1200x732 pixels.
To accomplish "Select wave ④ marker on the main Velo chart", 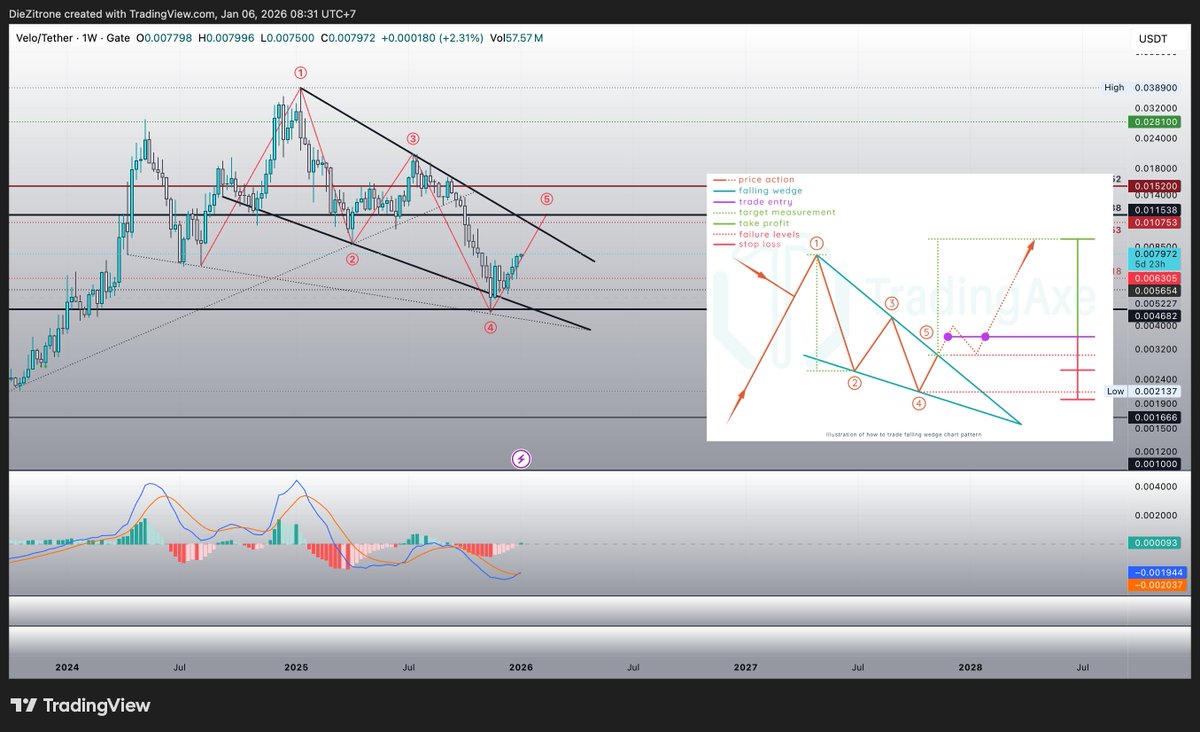I will click(x=491, y=327).
